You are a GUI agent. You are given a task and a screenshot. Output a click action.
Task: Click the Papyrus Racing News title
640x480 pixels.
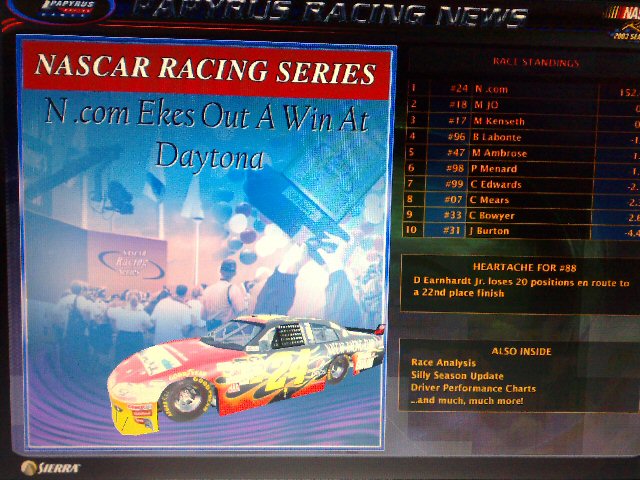point(330,13)
